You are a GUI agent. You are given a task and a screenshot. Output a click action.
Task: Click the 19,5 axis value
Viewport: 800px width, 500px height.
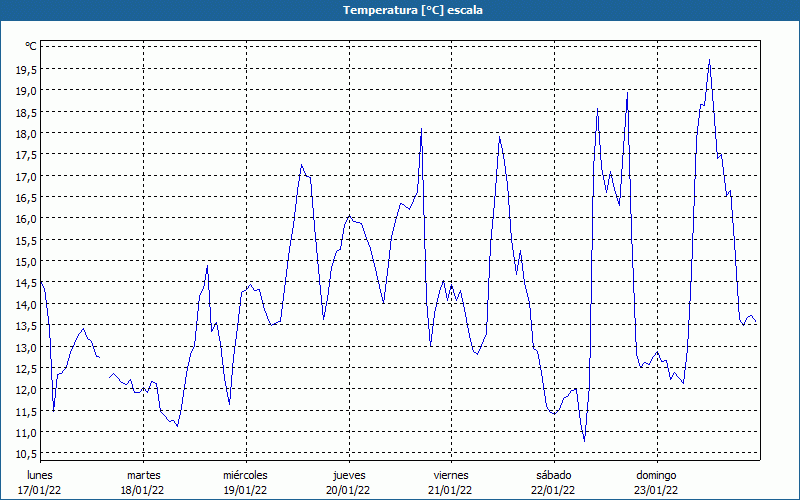click(x=26, y=70)
